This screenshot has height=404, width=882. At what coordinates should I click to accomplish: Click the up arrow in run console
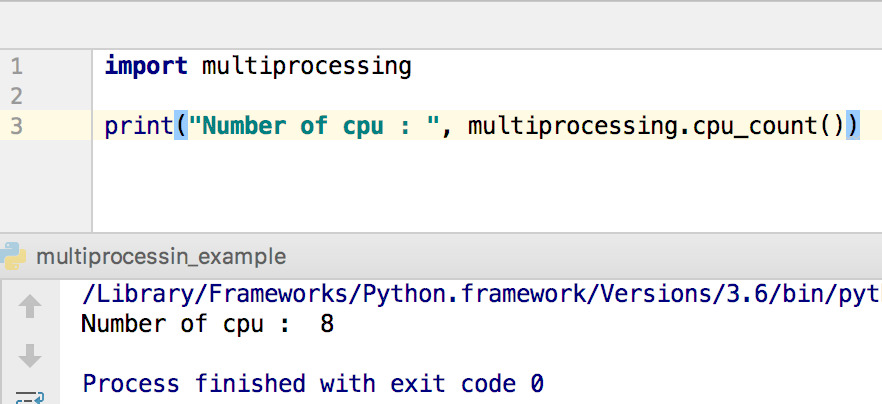click(x=30, y=306)
